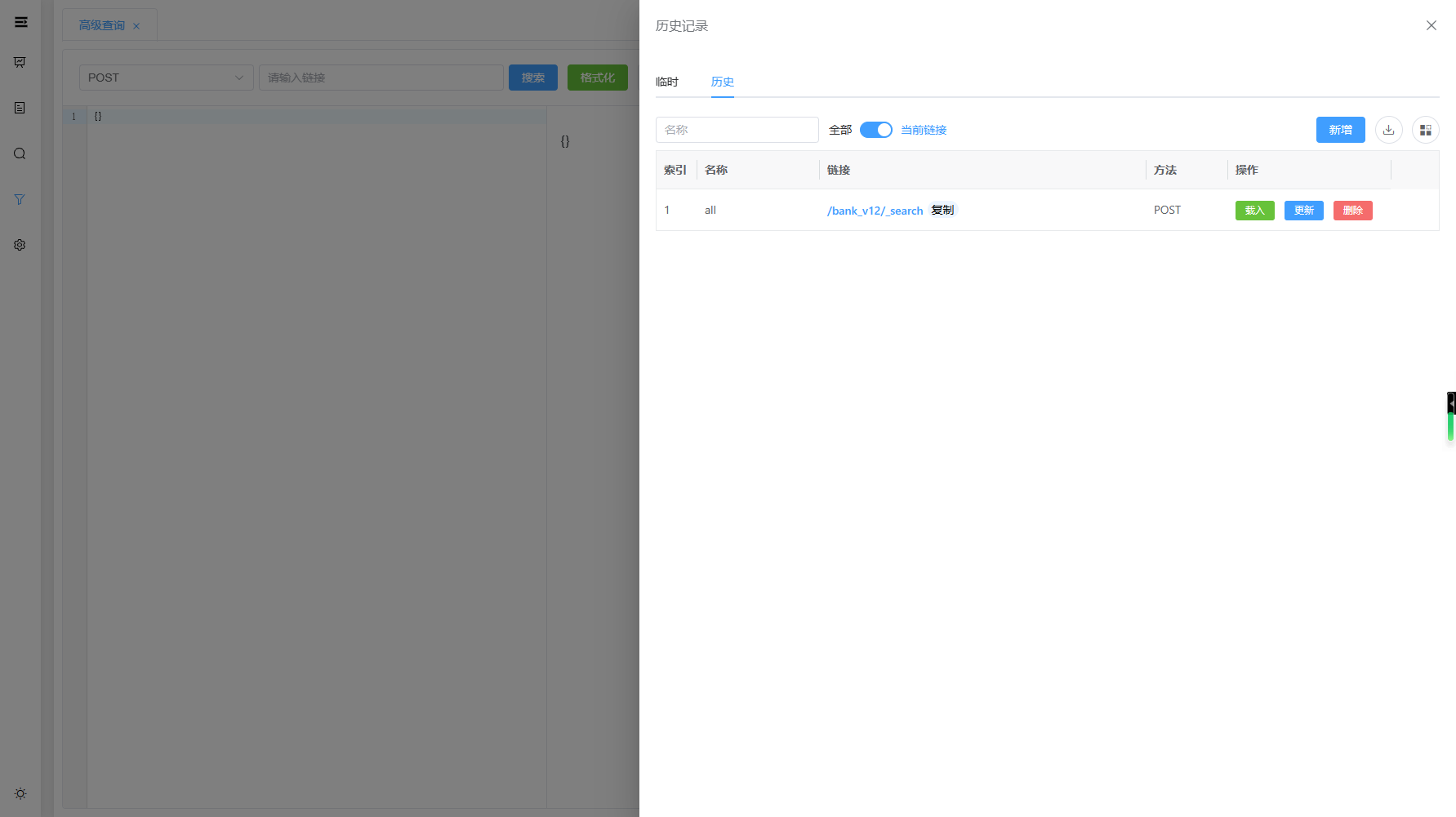Click the 删除 button for row all

[x=1352, y=211]
